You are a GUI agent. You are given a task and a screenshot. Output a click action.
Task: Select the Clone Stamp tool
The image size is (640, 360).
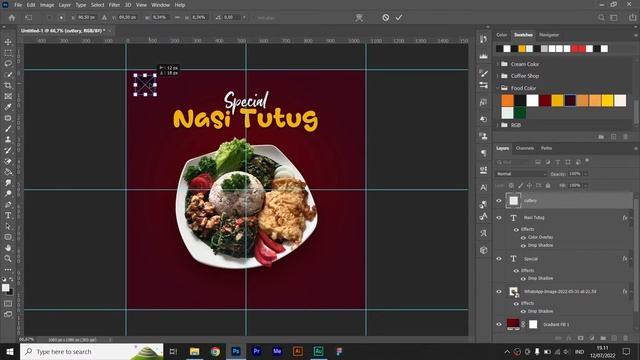pyautogui.click(x=8, y=140)
